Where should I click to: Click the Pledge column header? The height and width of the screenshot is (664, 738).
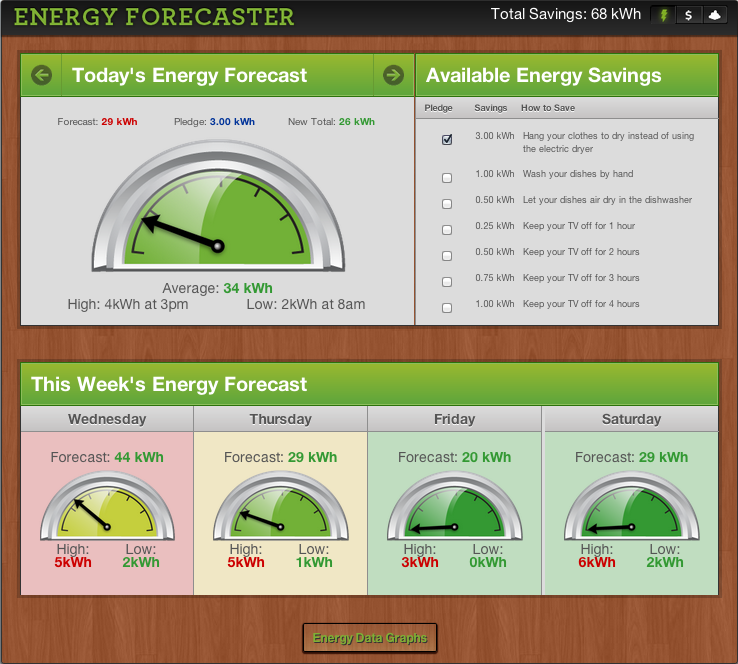pos(438,108)
